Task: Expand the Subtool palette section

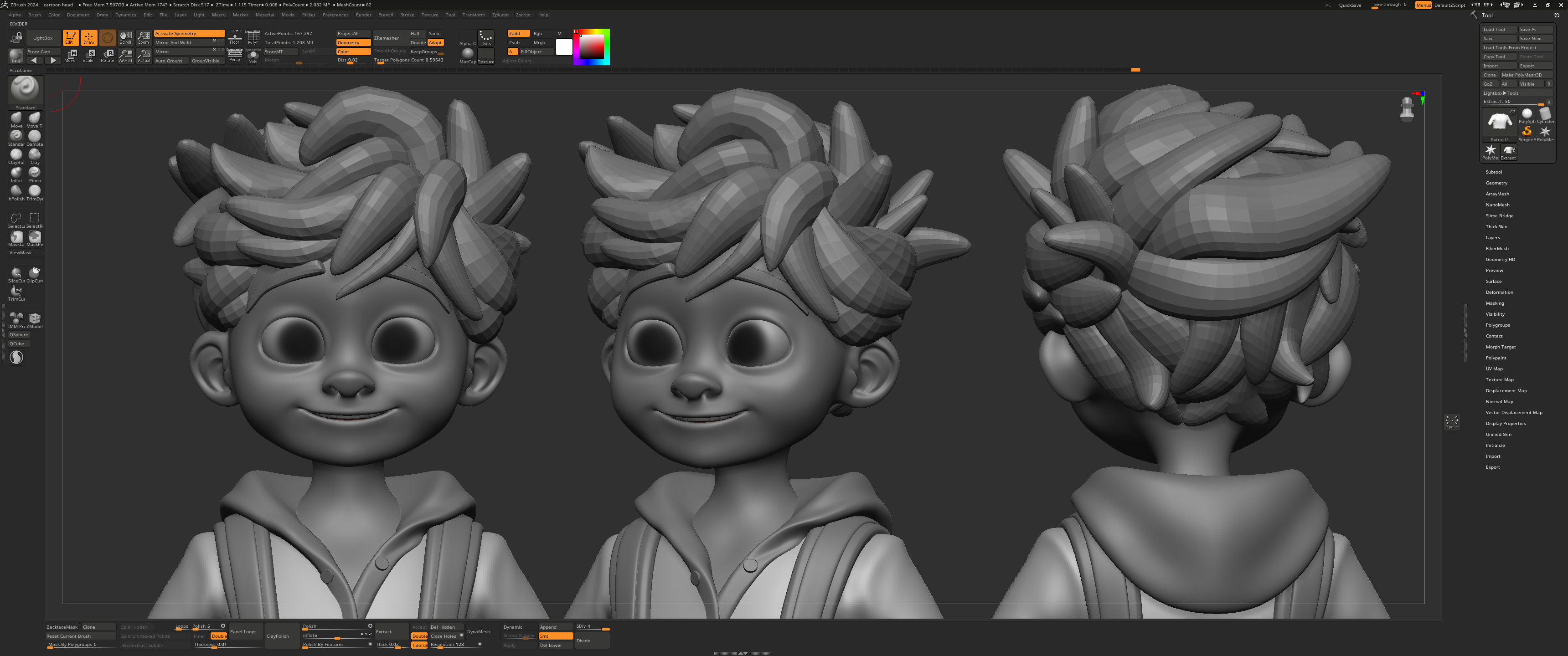Action: click(1494, 172)
